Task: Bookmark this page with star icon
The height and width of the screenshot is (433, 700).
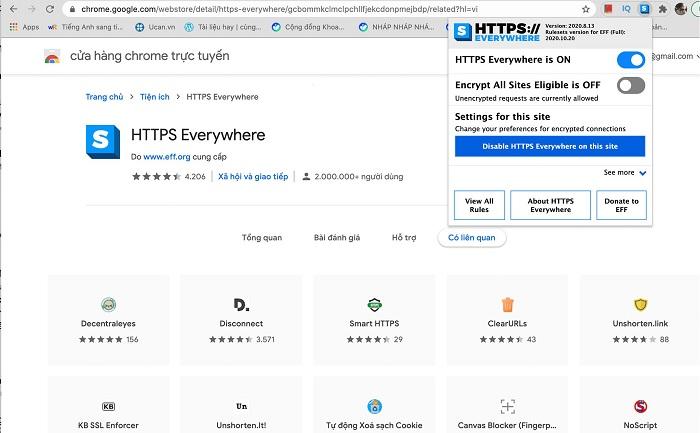Action: click(x=586, y=9)
